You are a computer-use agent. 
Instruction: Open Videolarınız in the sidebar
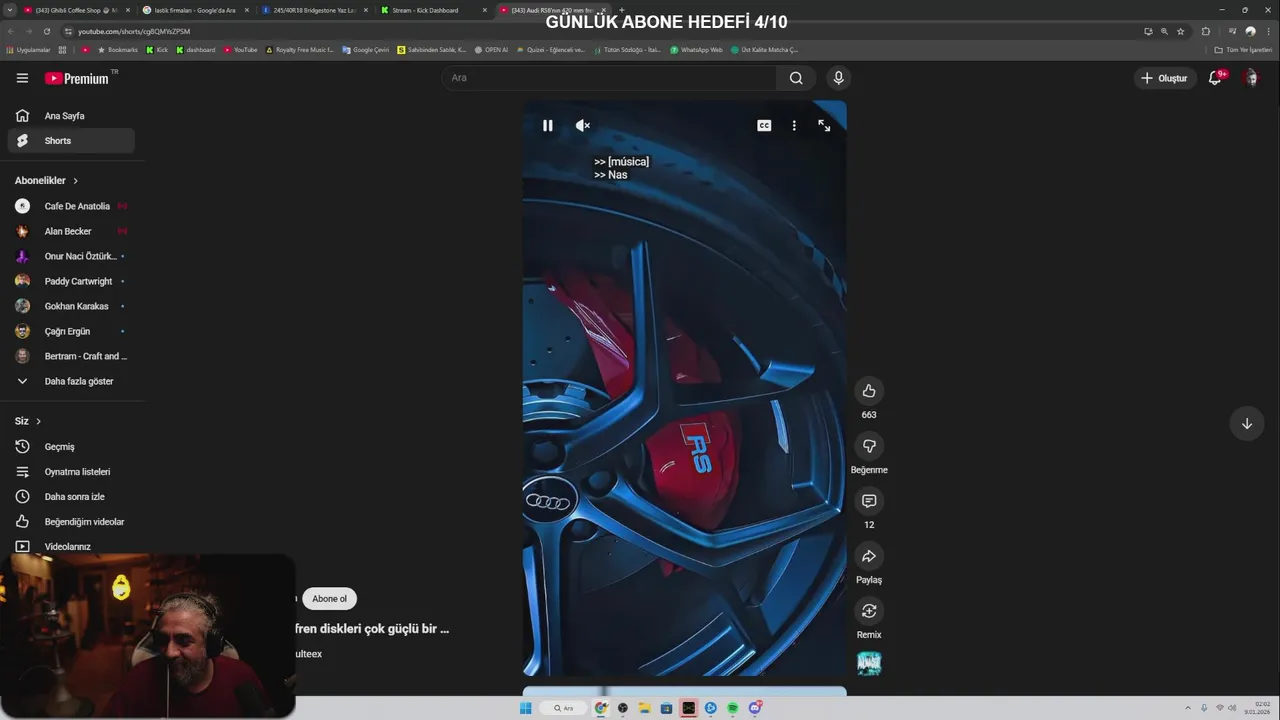71,547
